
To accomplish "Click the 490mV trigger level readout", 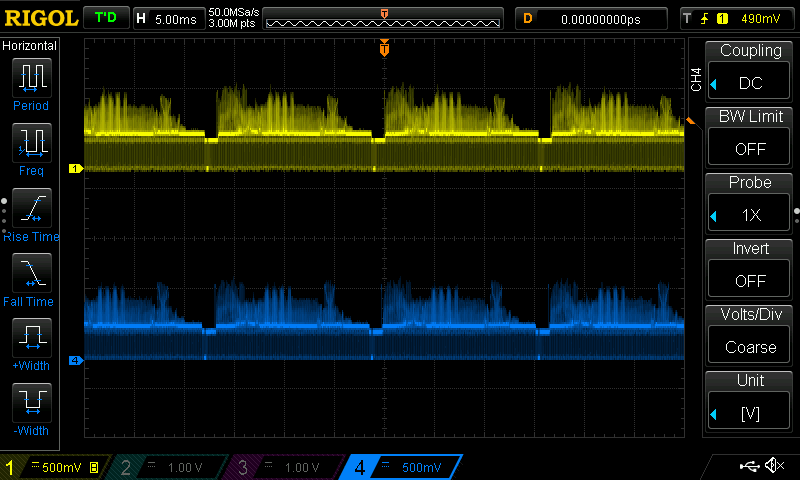I will click(x=760, y=19).
